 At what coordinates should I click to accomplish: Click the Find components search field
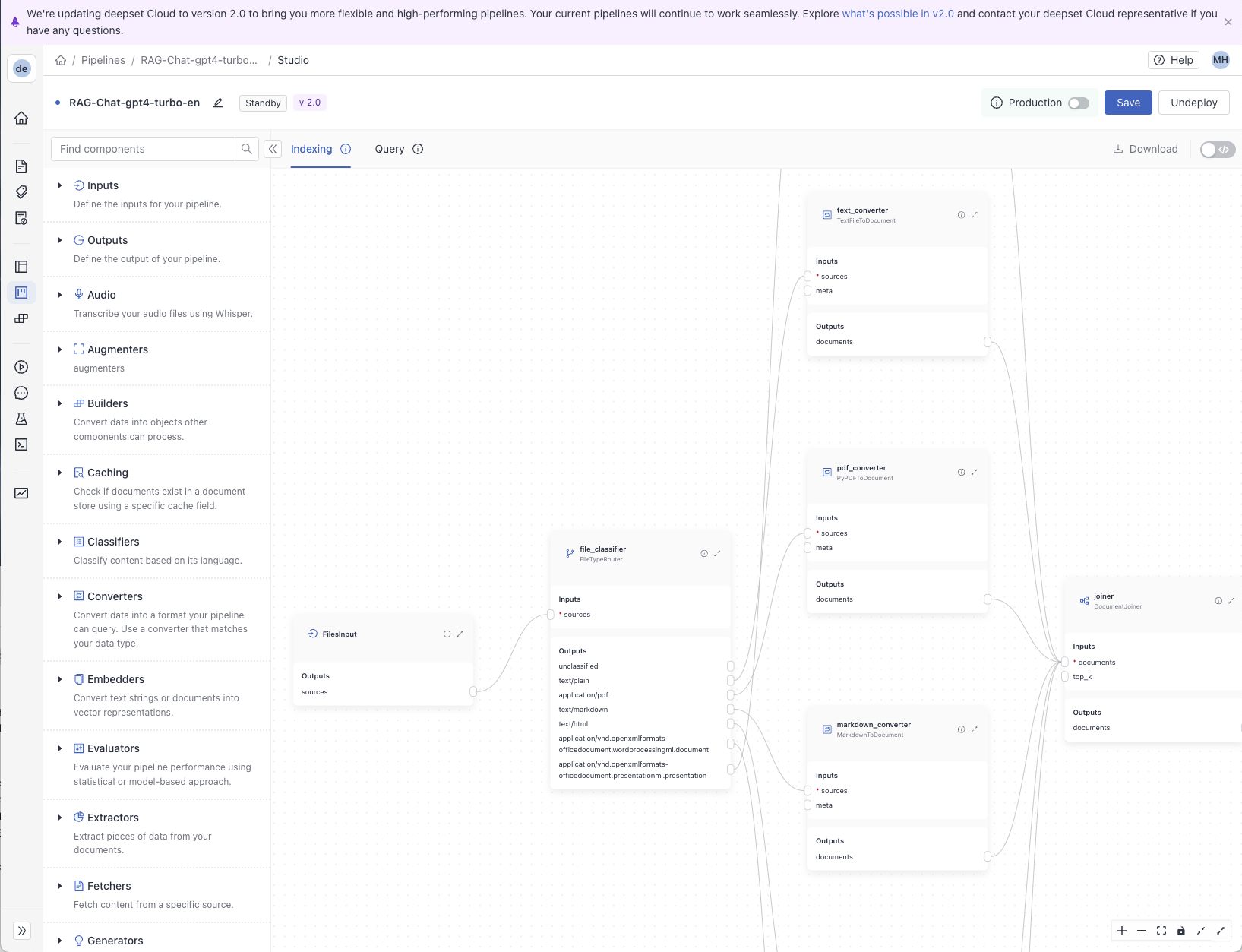(142, 148)
